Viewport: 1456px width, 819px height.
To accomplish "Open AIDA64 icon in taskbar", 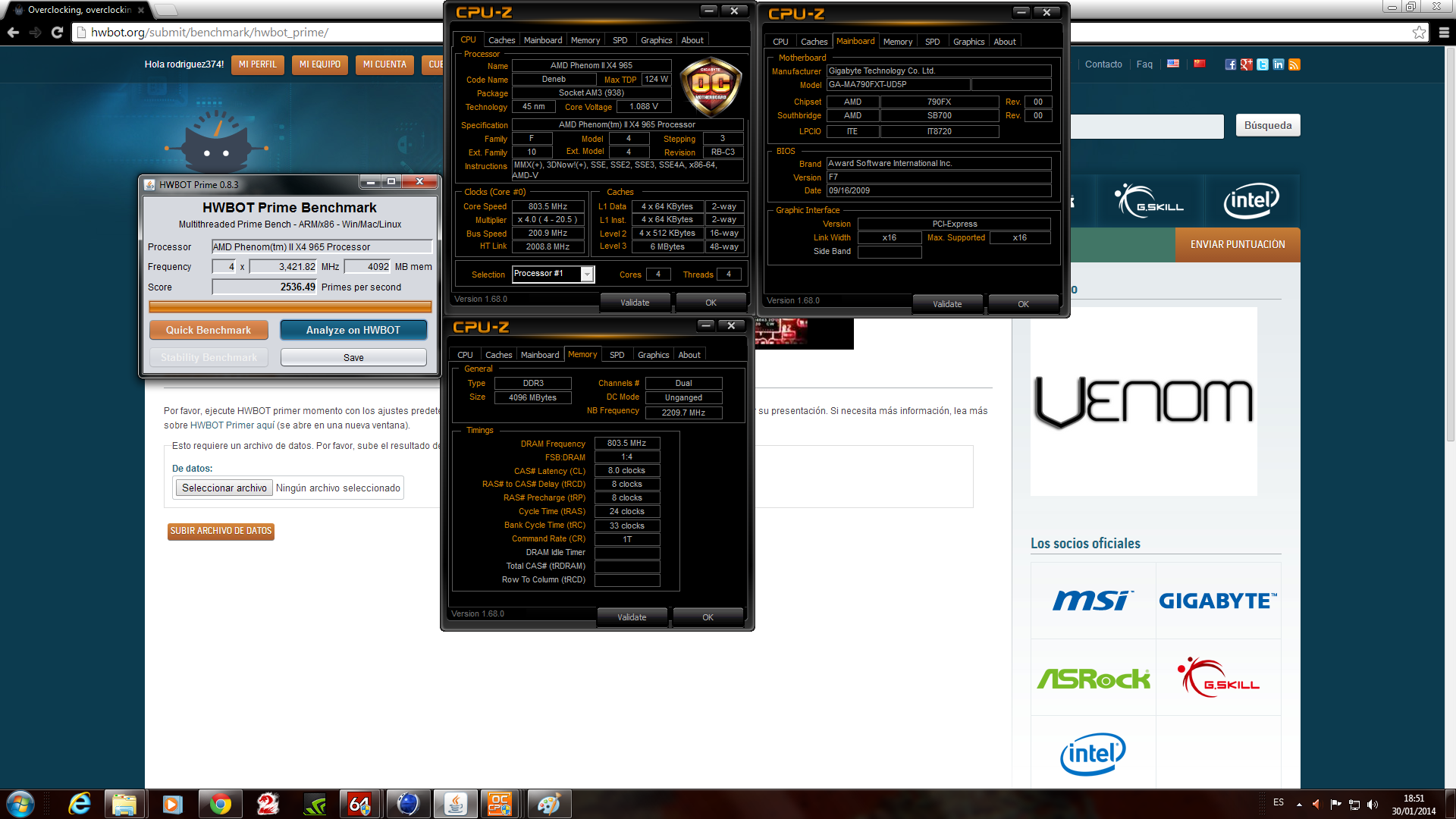I will point(360,804).
